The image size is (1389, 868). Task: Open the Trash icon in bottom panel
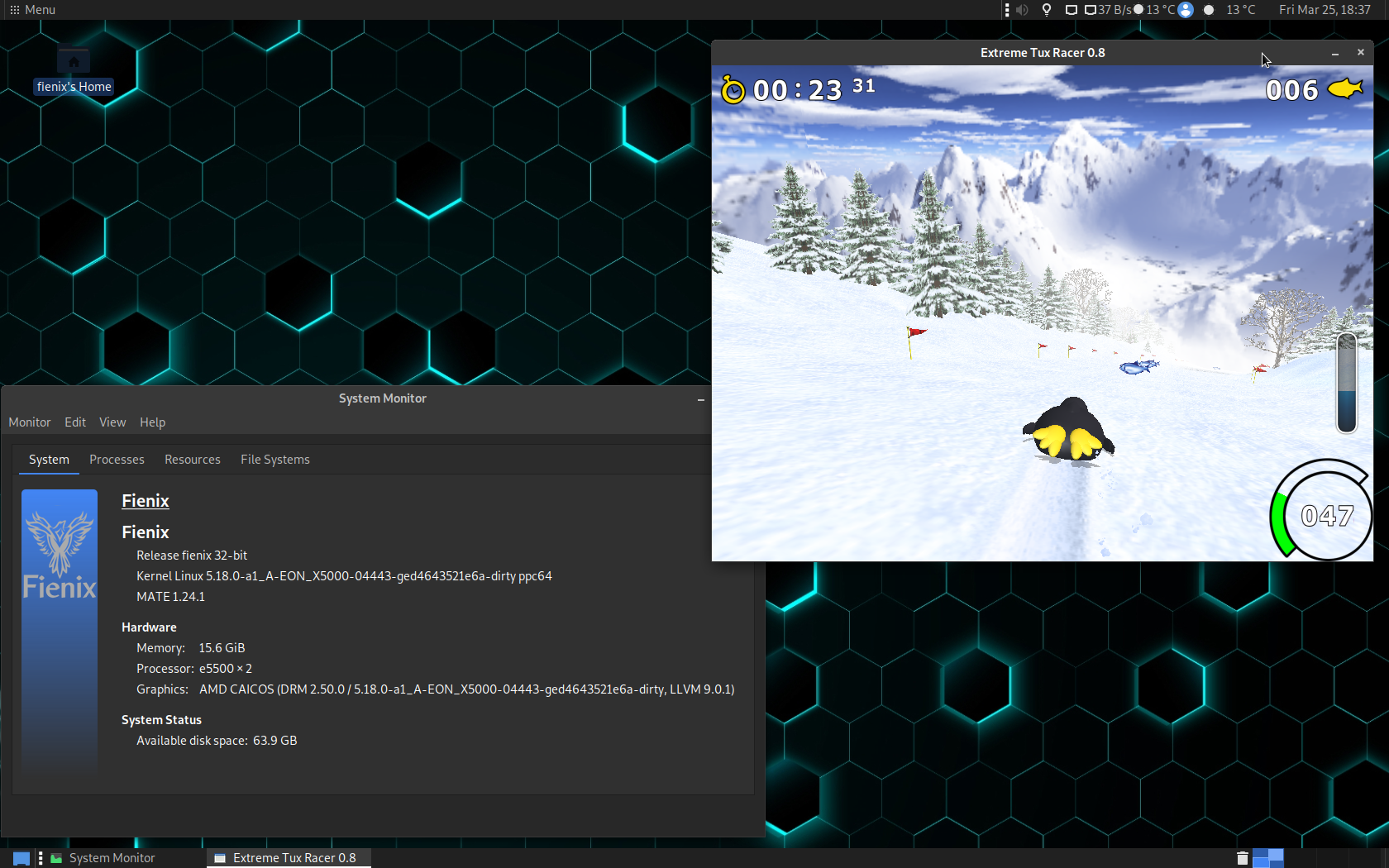1242,858
